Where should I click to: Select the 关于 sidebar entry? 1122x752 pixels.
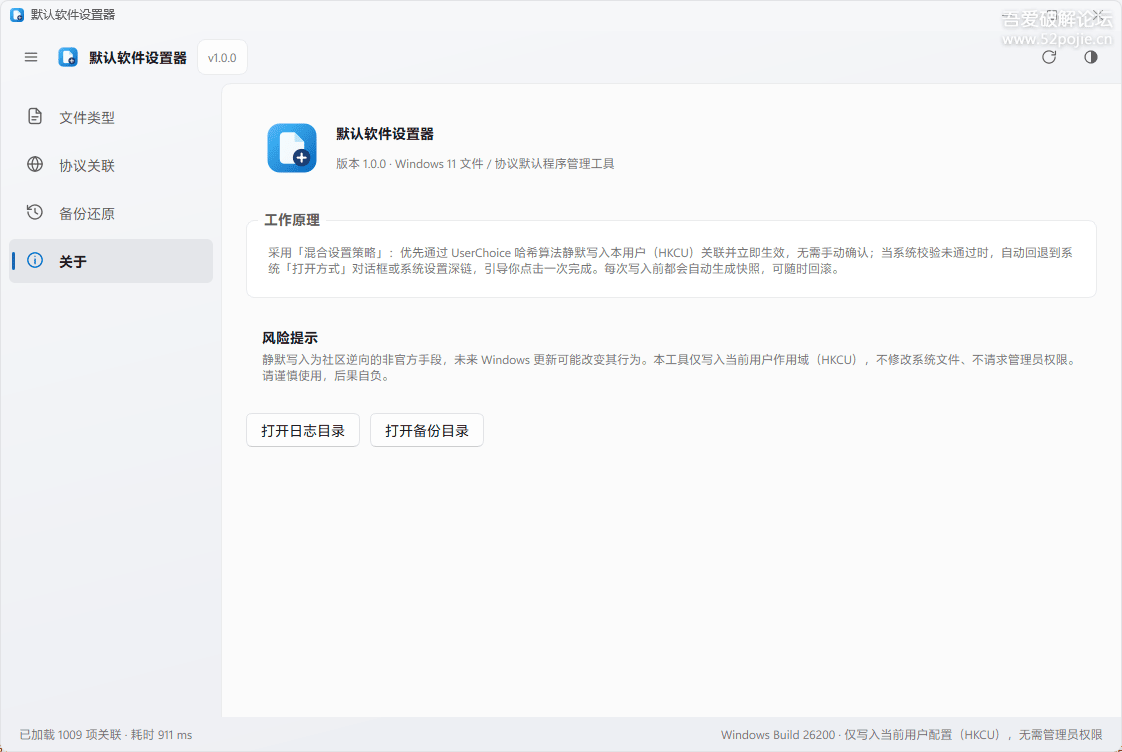pos(111,261)
